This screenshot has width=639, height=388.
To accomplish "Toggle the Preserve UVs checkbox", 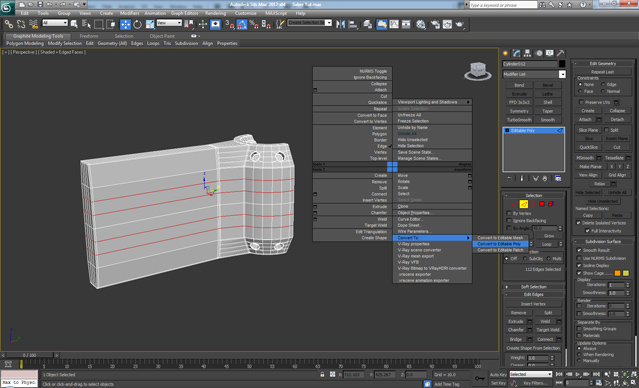I will click(x=582, y=102).
